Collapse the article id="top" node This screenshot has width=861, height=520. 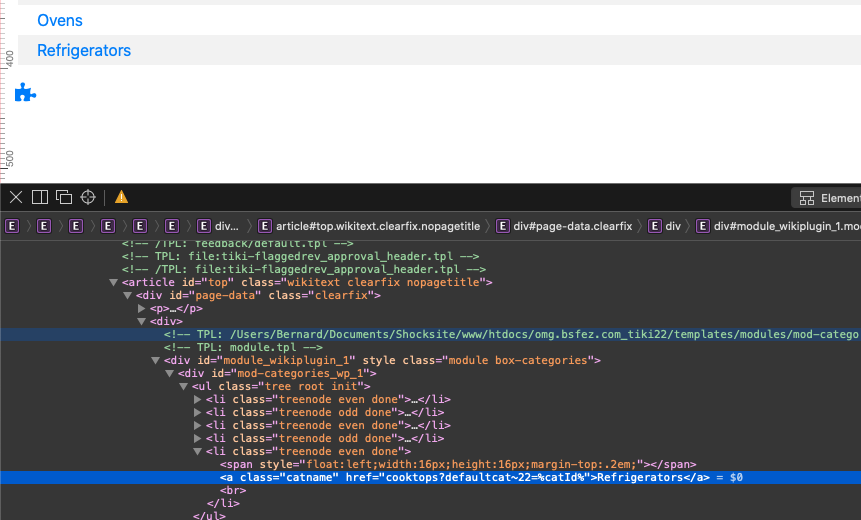click(x=114, y=282)
